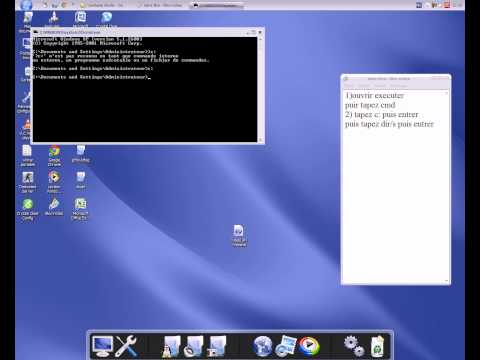Click the 'puir tapez cmd' line in Notepad

click(370, 105)
